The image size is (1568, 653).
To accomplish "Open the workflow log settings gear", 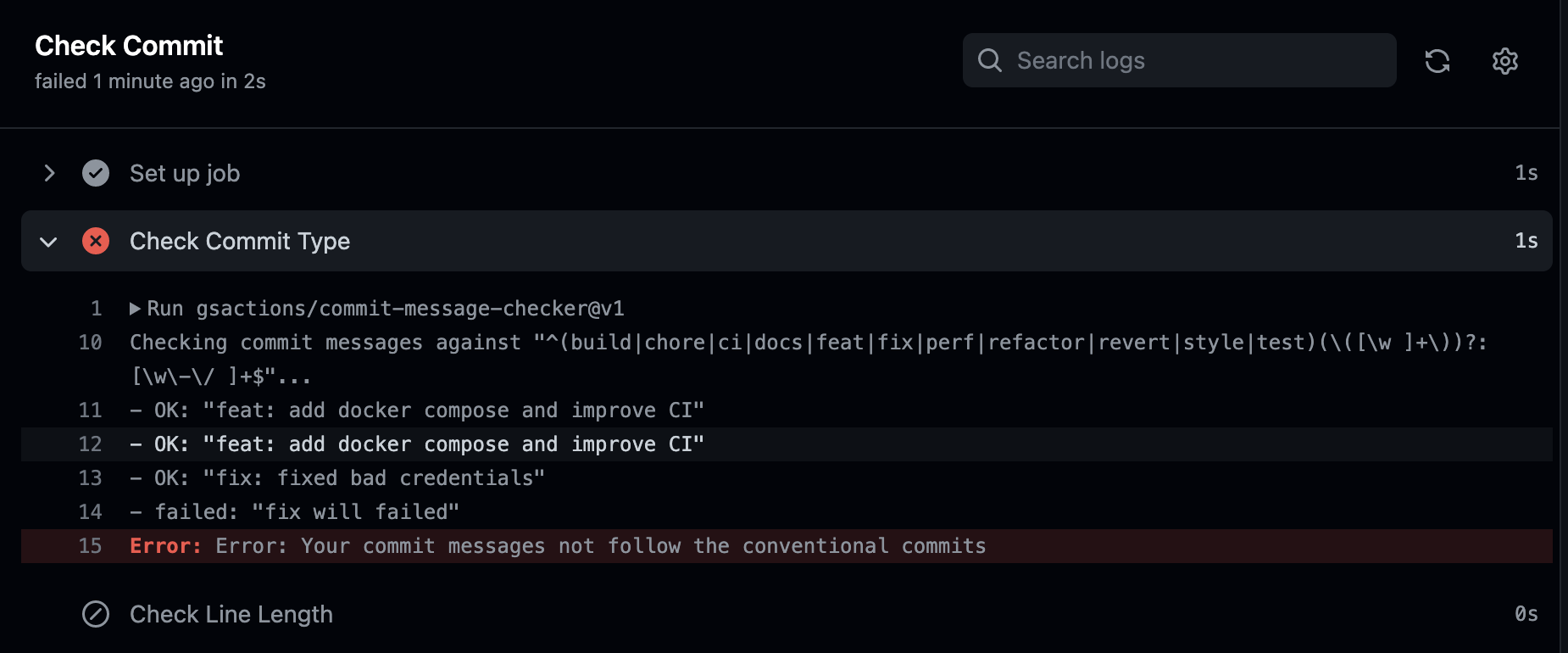I will click(1505, 60).
